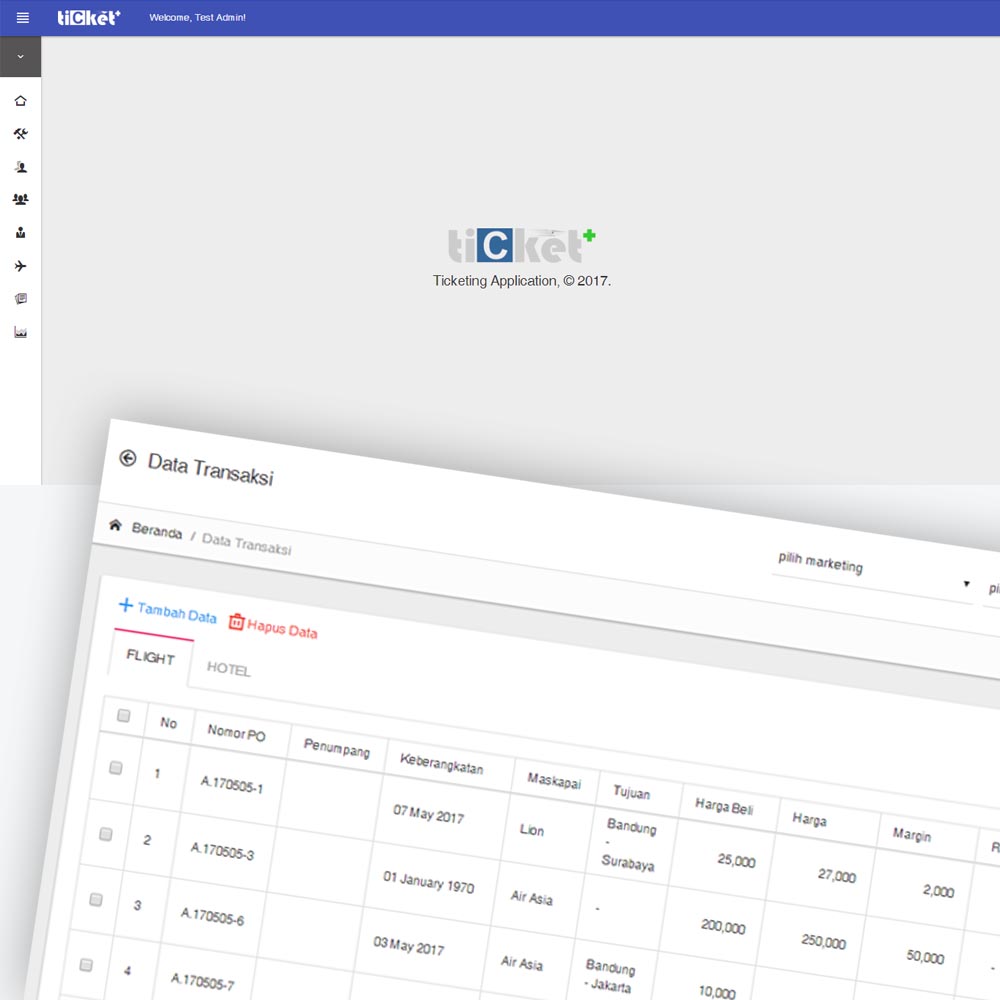Open the hamburger menu in header
1000x1000 pixels.
22,17
